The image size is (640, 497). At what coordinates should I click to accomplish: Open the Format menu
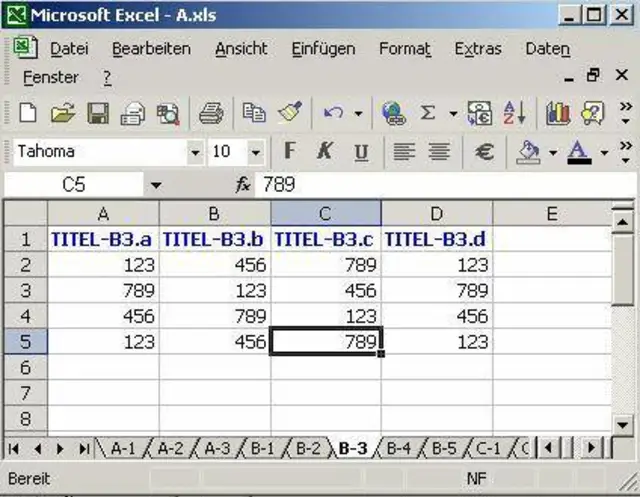[405, 49]
